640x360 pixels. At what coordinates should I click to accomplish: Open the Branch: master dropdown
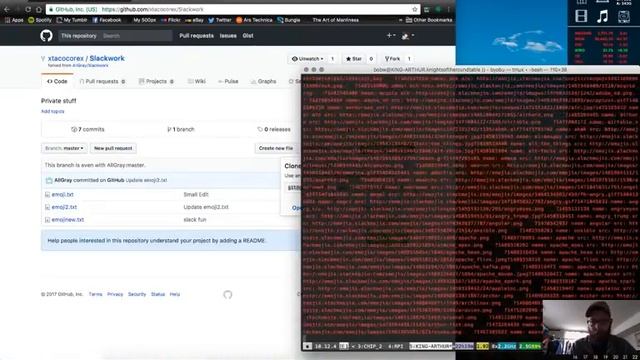pyautogui.click(x=64, y=148)
